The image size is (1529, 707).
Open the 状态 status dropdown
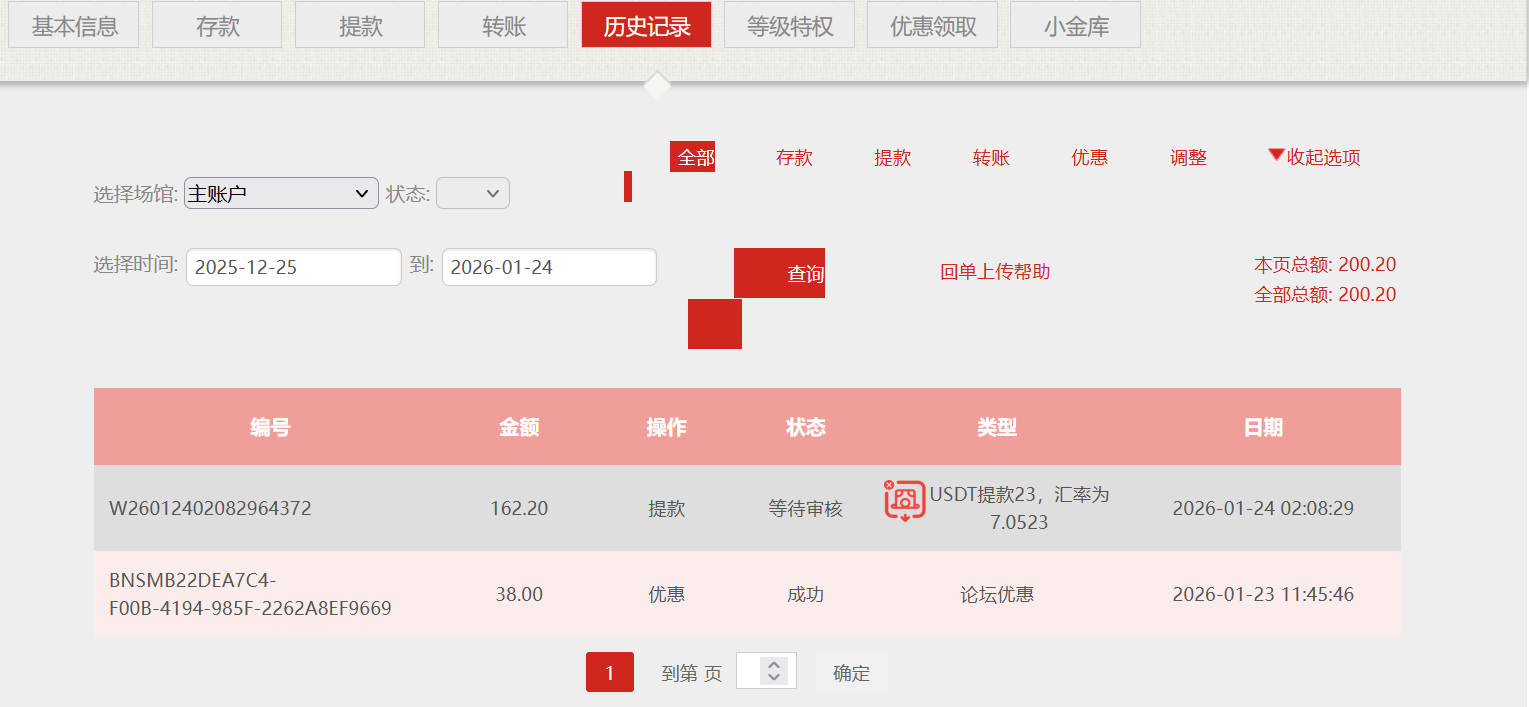[x=472, y=192]
